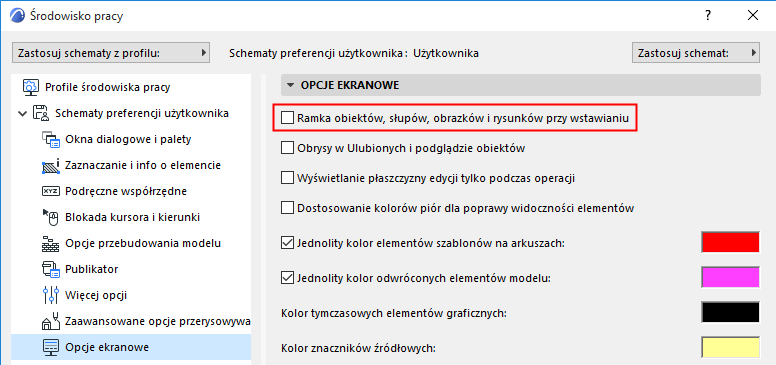Enable Ramka obiektów, słupów checkbox
The height and width of the screenshot is (365, 776).
287,118
